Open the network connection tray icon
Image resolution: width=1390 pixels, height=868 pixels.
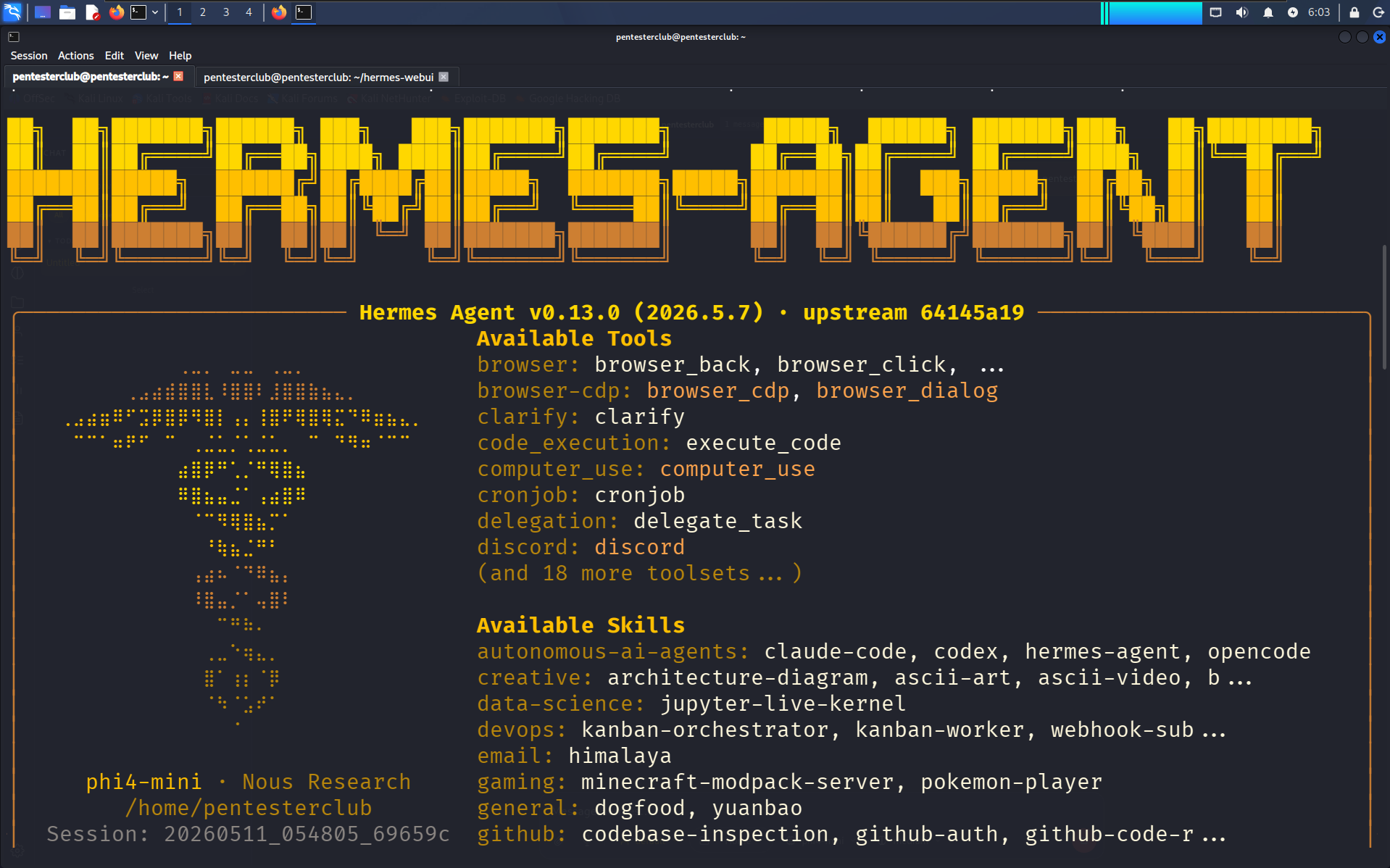1216,12
